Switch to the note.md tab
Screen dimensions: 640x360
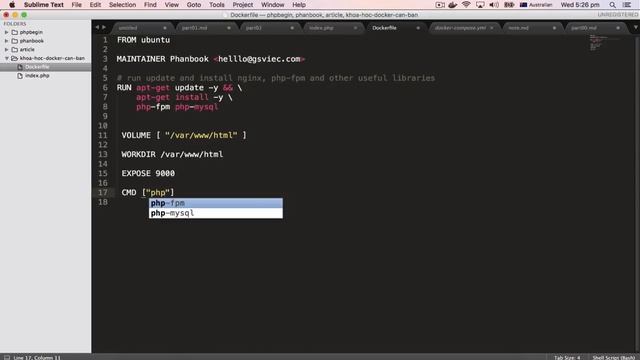tap(518, 28)
